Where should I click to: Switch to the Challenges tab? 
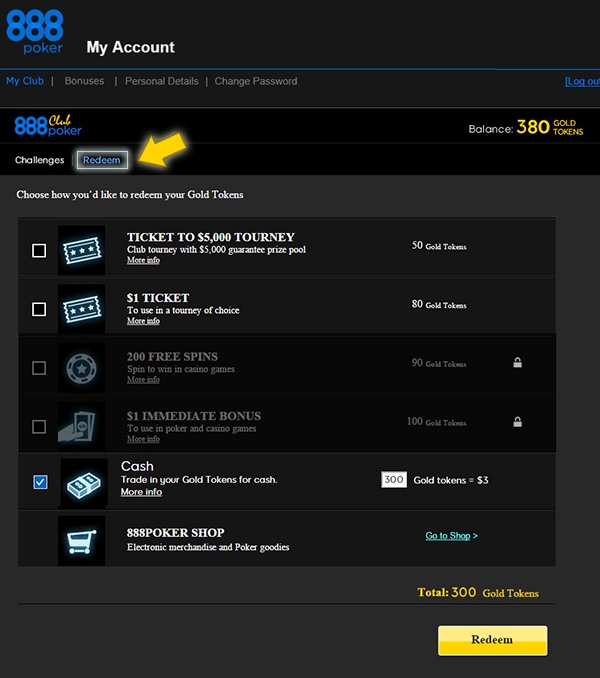click(39, 160)
